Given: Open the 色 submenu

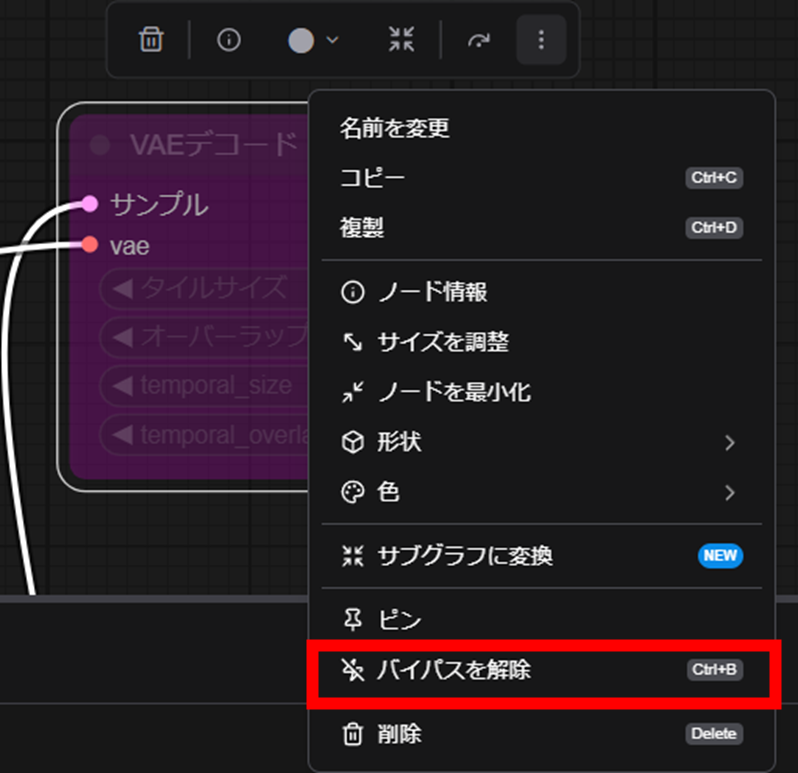Looking at the screenshot, I should pos(542,492).
